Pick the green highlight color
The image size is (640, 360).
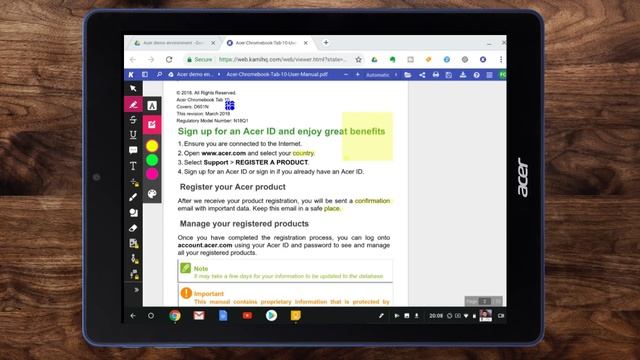pyautogui.click(x=152, y=160)
